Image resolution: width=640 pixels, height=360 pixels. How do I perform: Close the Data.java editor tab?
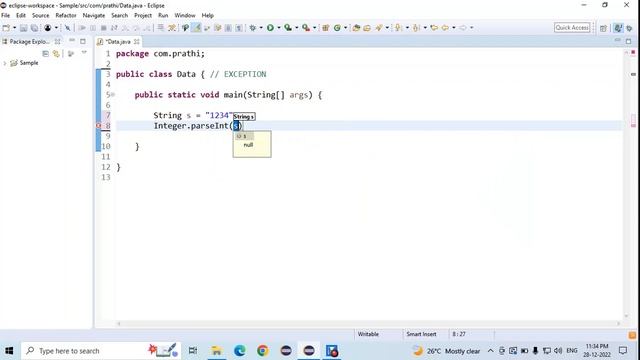point(136,42)
